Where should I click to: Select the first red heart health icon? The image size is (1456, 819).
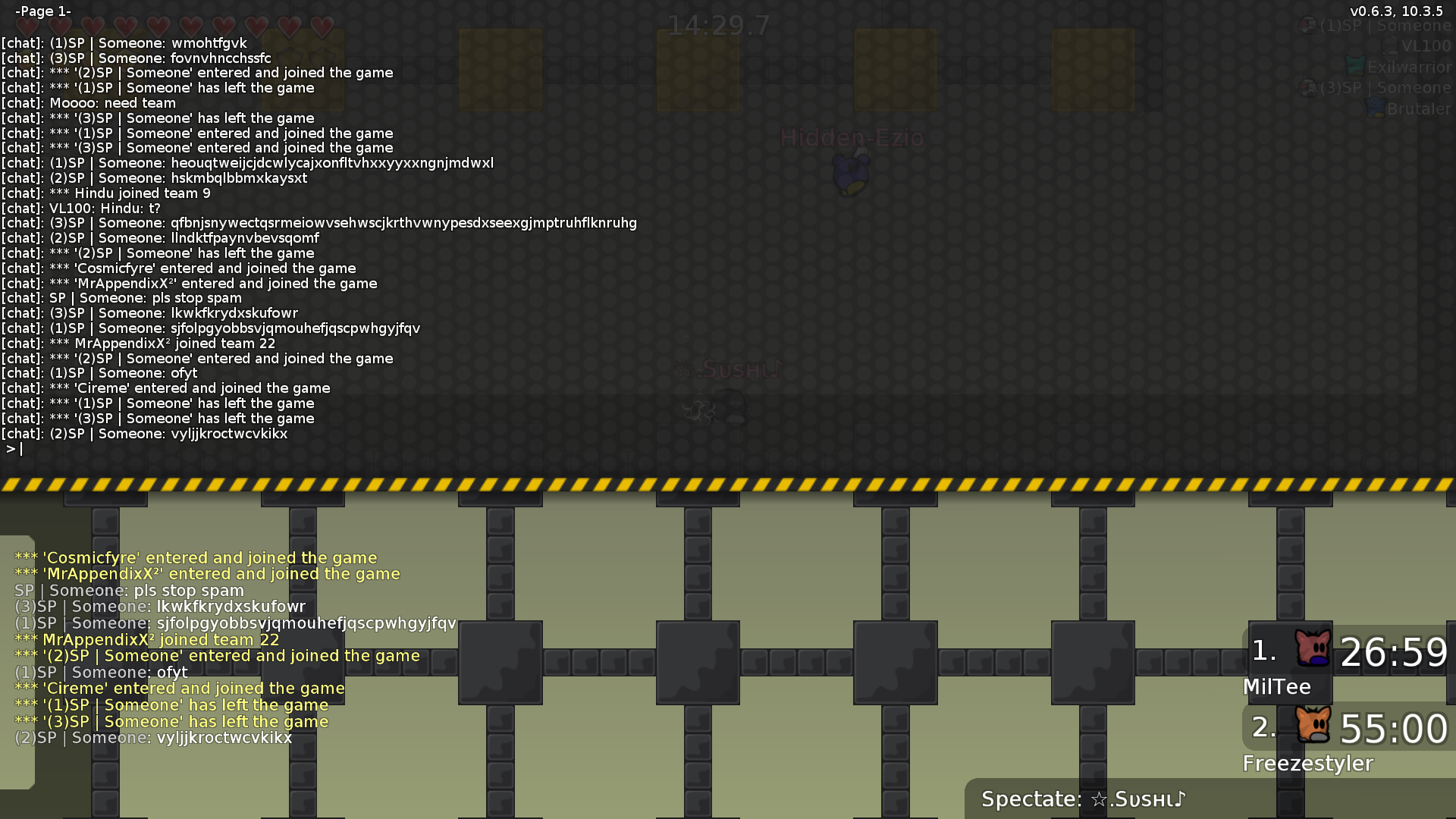tap(26, 25)
